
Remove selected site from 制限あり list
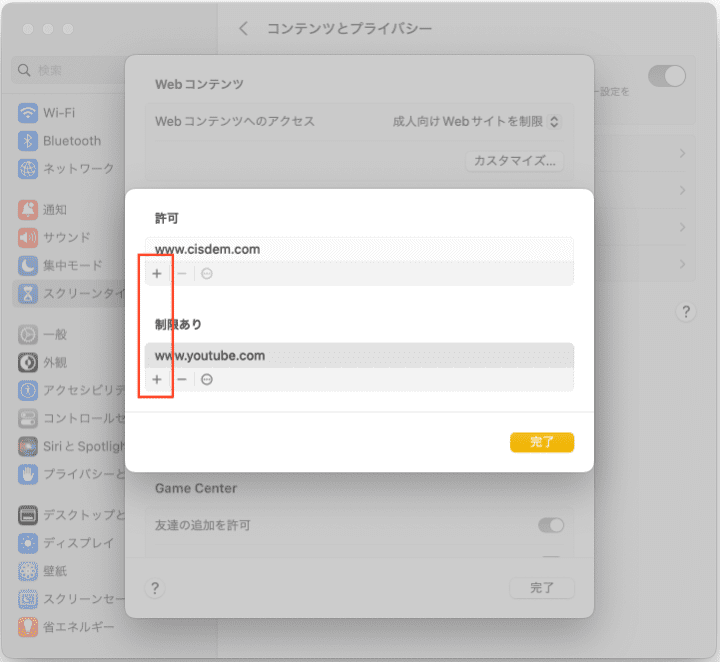[181, 380]
